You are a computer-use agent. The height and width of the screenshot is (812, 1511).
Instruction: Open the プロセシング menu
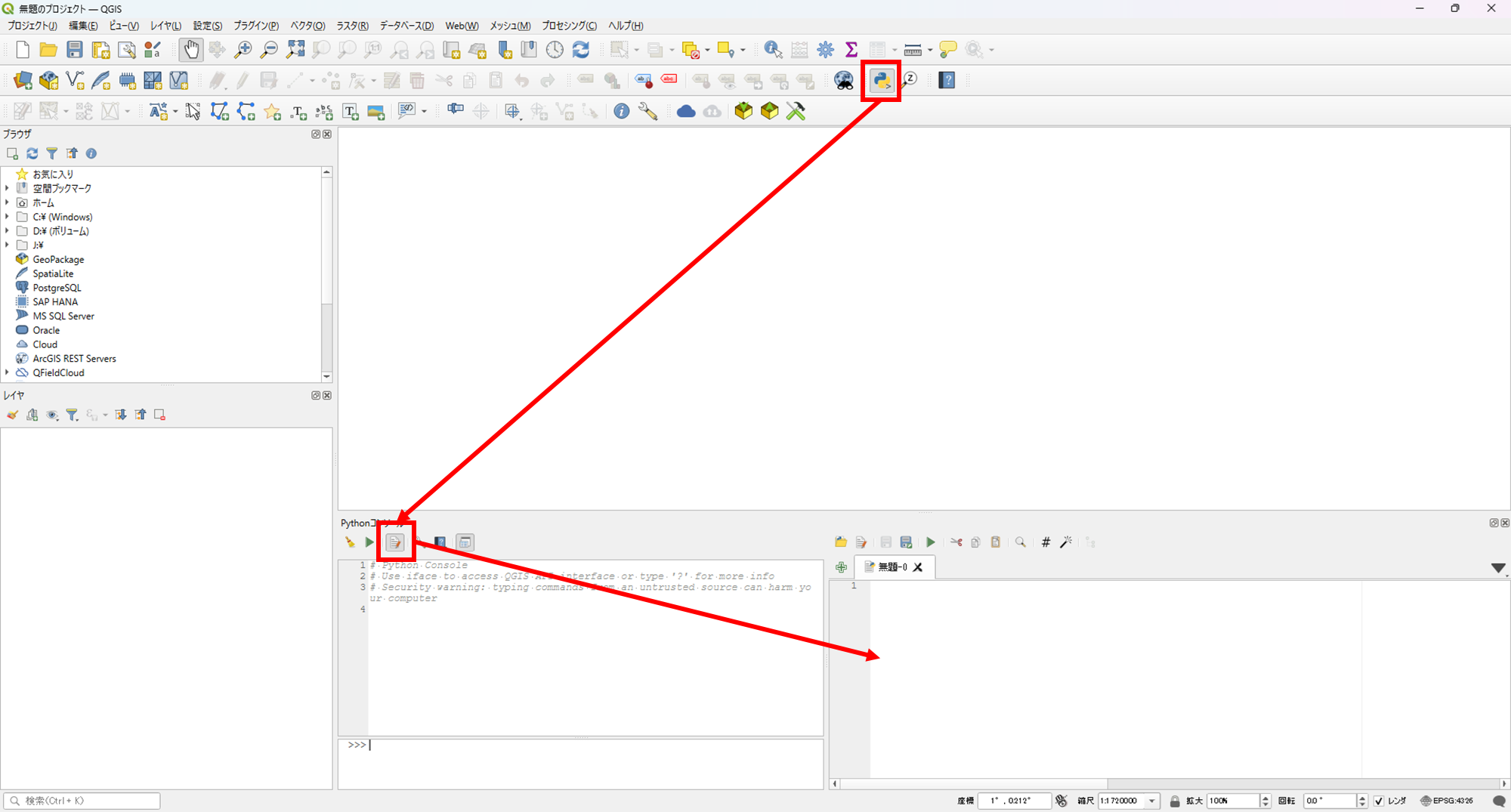[x=569, y=25]
